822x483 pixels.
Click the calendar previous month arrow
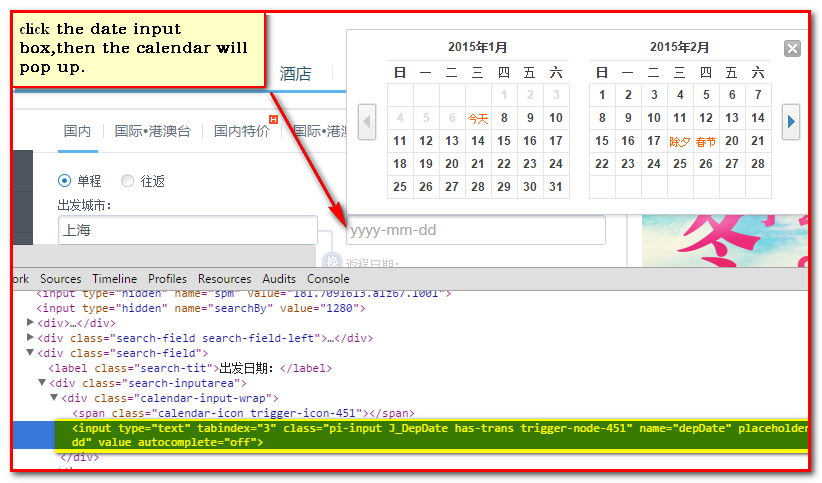(367, 121)
